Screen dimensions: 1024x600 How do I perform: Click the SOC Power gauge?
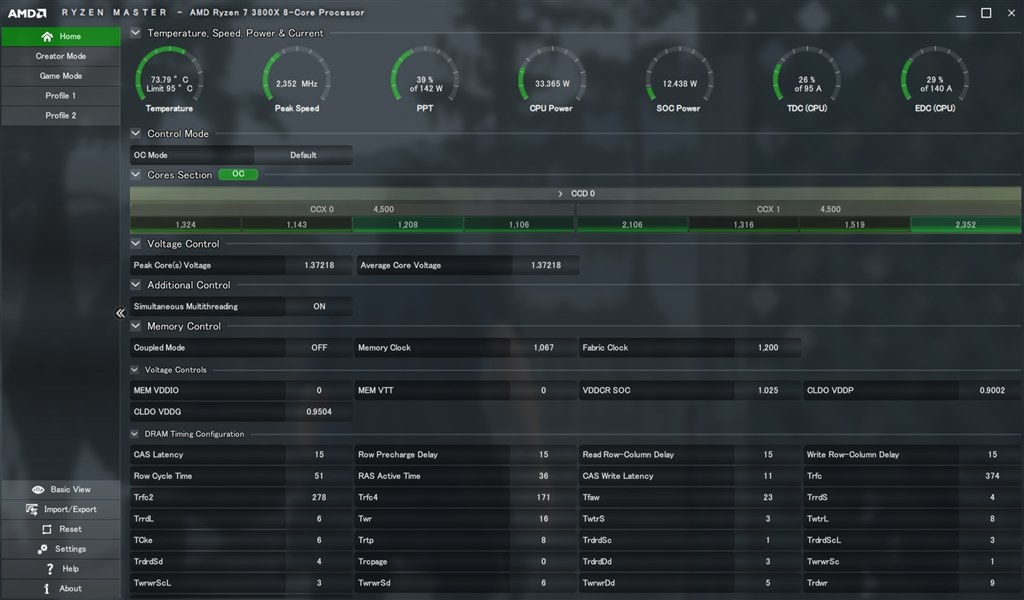click(x=679, y=80)
